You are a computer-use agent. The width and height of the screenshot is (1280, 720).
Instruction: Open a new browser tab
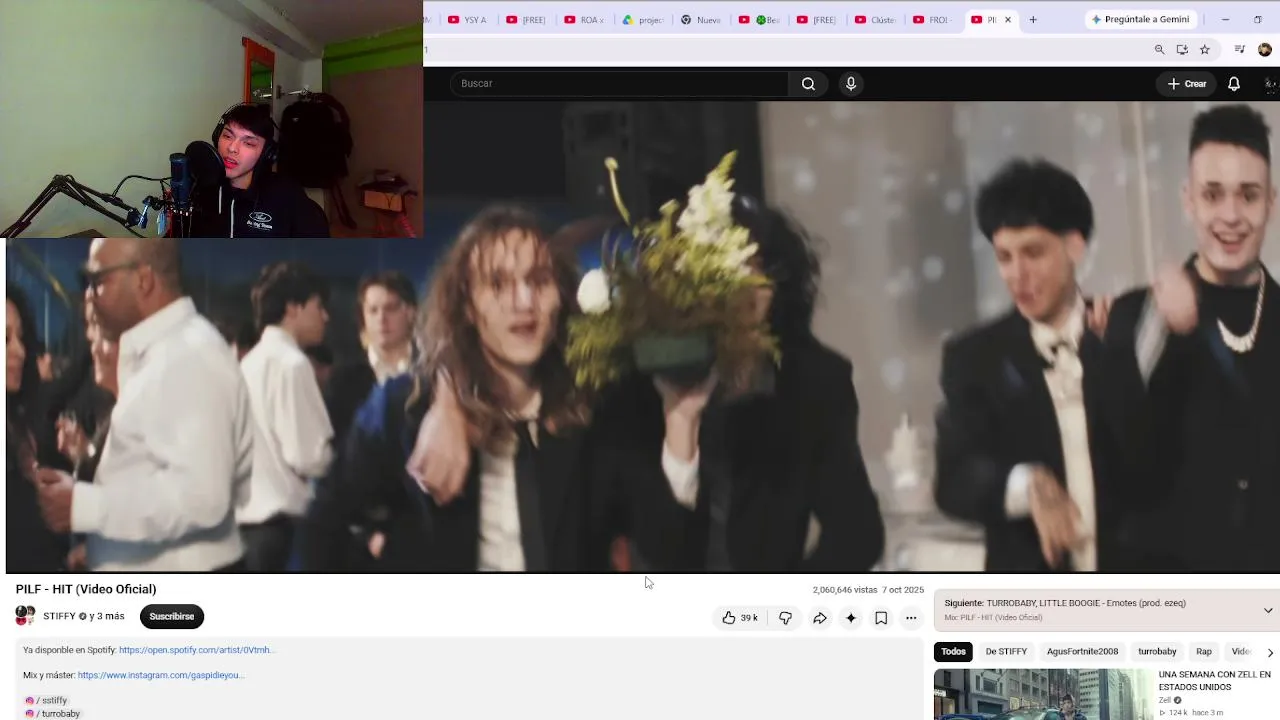(x=1033, y=19)
